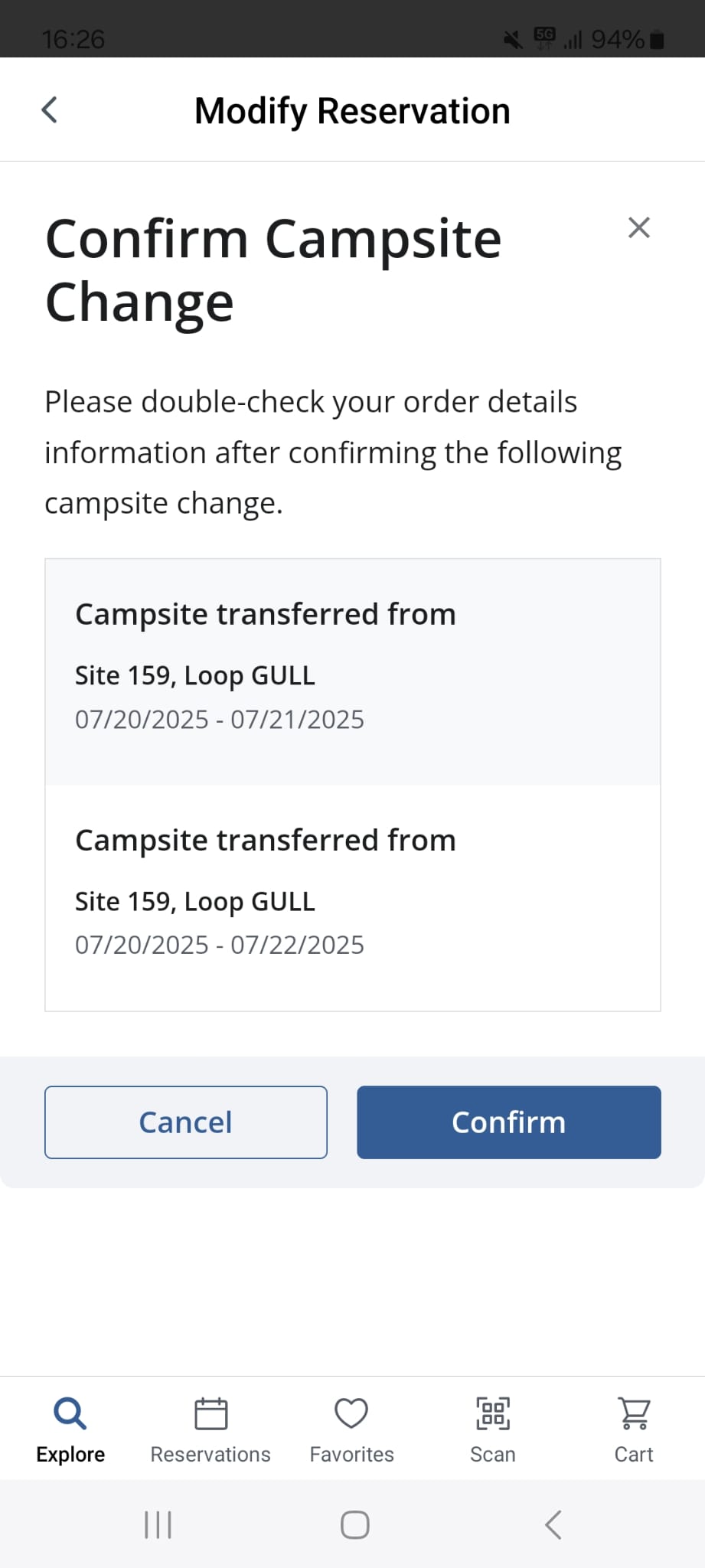Tap Android system back button
The width and height of the screenshot is (705, 1568).
[x=553, y=1524]
